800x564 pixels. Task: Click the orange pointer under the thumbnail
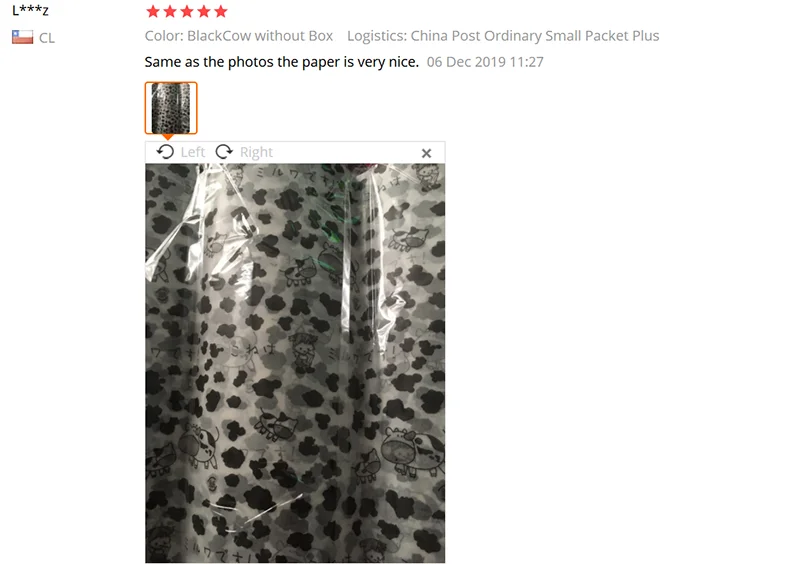pyautogui.click(x=167, y=137)
